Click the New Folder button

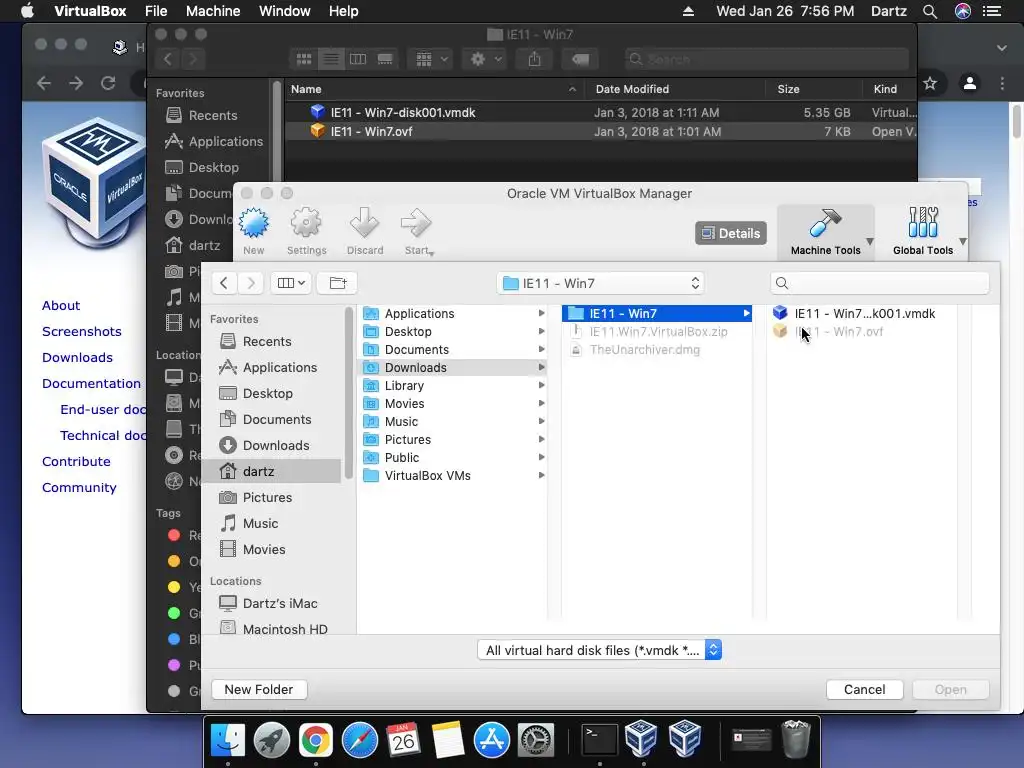coord(259,689)
